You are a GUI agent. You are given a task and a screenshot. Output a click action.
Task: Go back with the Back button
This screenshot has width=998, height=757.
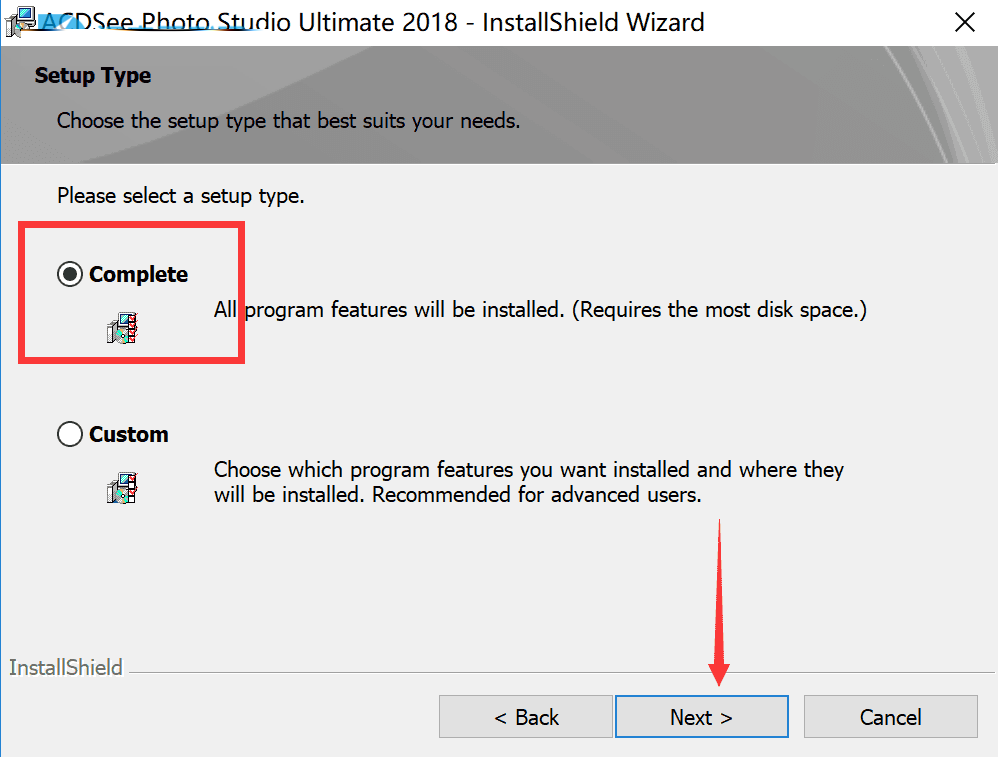click(526, 717)
